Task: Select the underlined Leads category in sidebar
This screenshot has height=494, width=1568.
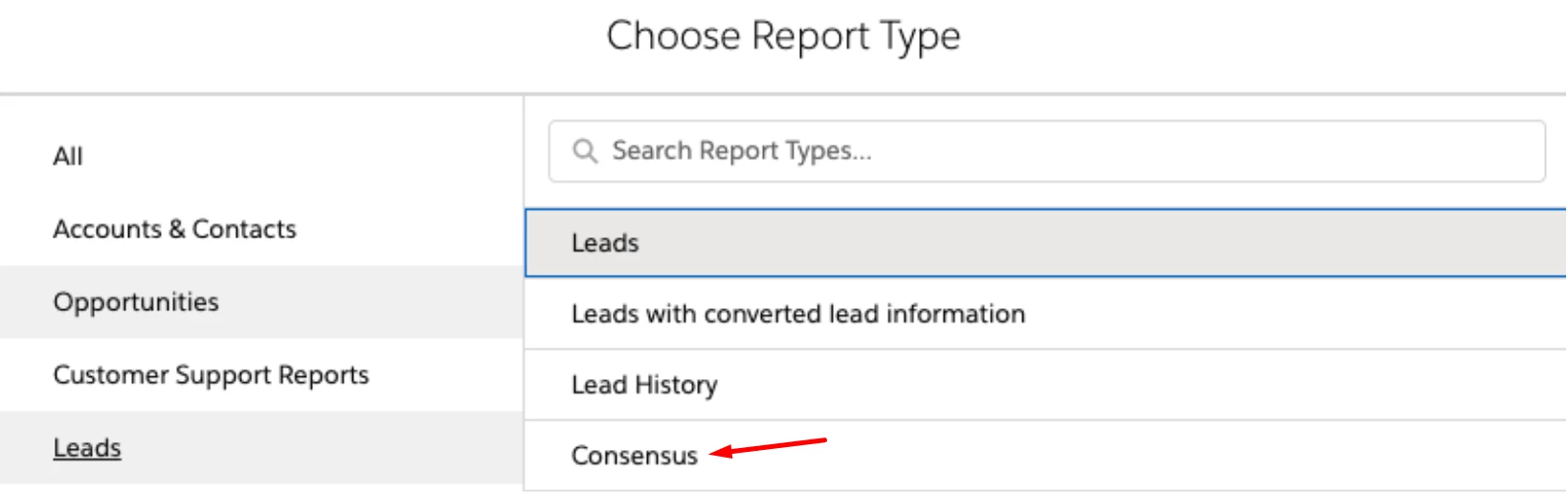Action: 87,448
